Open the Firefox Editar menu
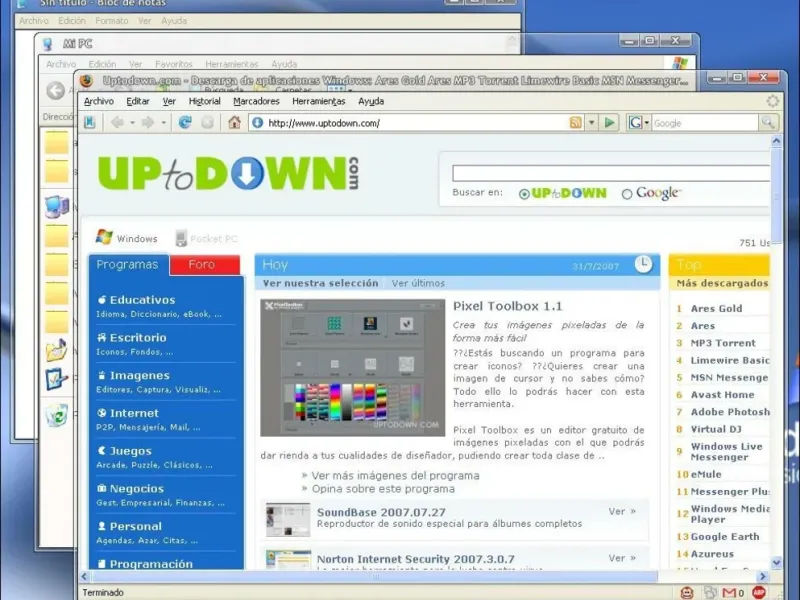This screenshot has height=600, width=800. point(138,101)
